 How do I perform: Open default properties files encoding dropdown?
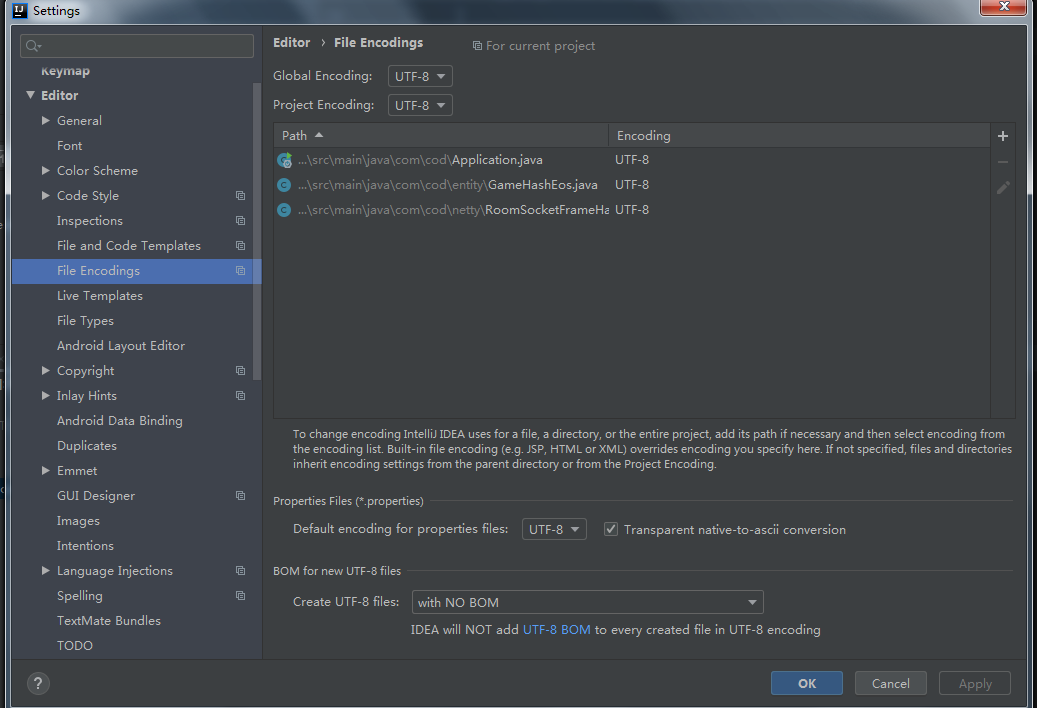point(554,529)
